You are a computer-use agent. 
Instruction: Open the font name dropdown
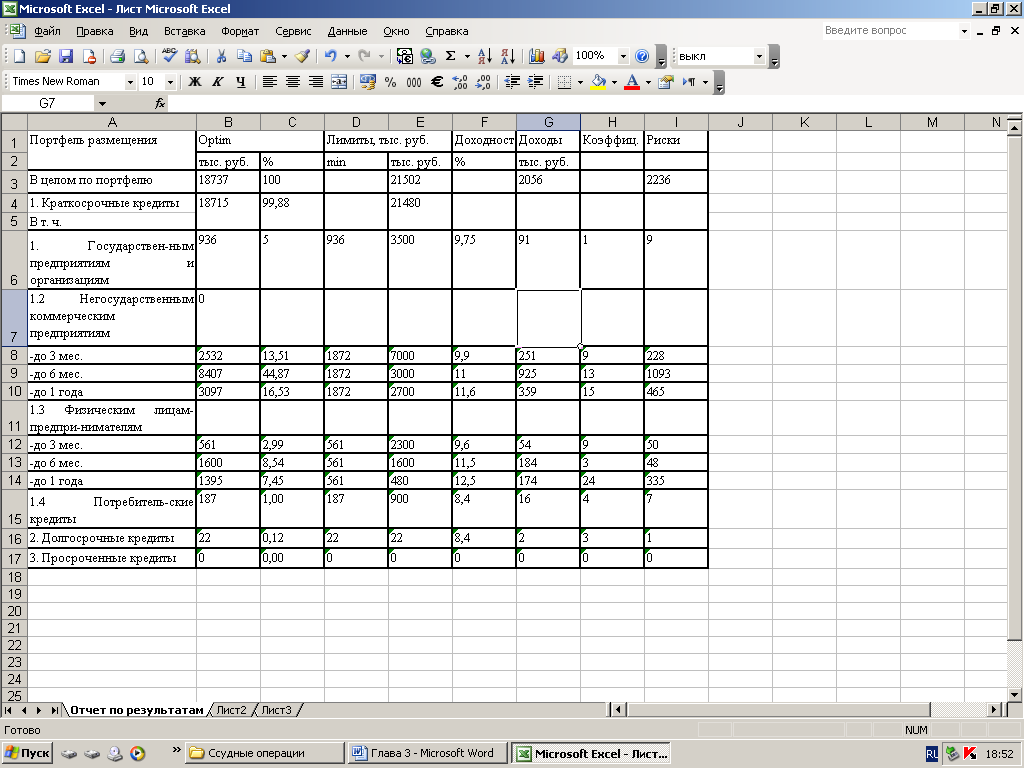(130, 82)
